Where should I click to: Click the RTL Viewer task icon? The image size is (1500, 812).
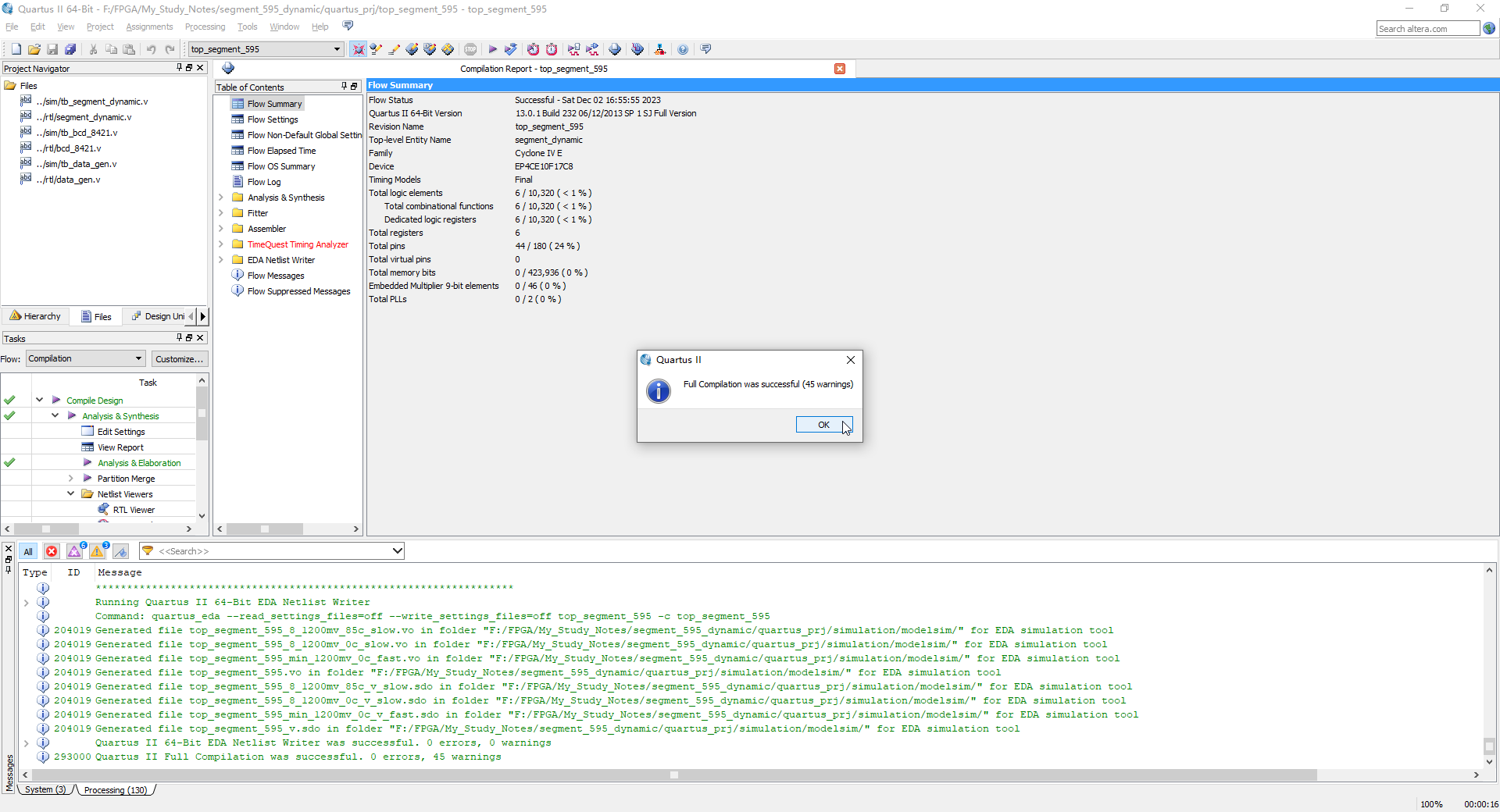(103, 509)
